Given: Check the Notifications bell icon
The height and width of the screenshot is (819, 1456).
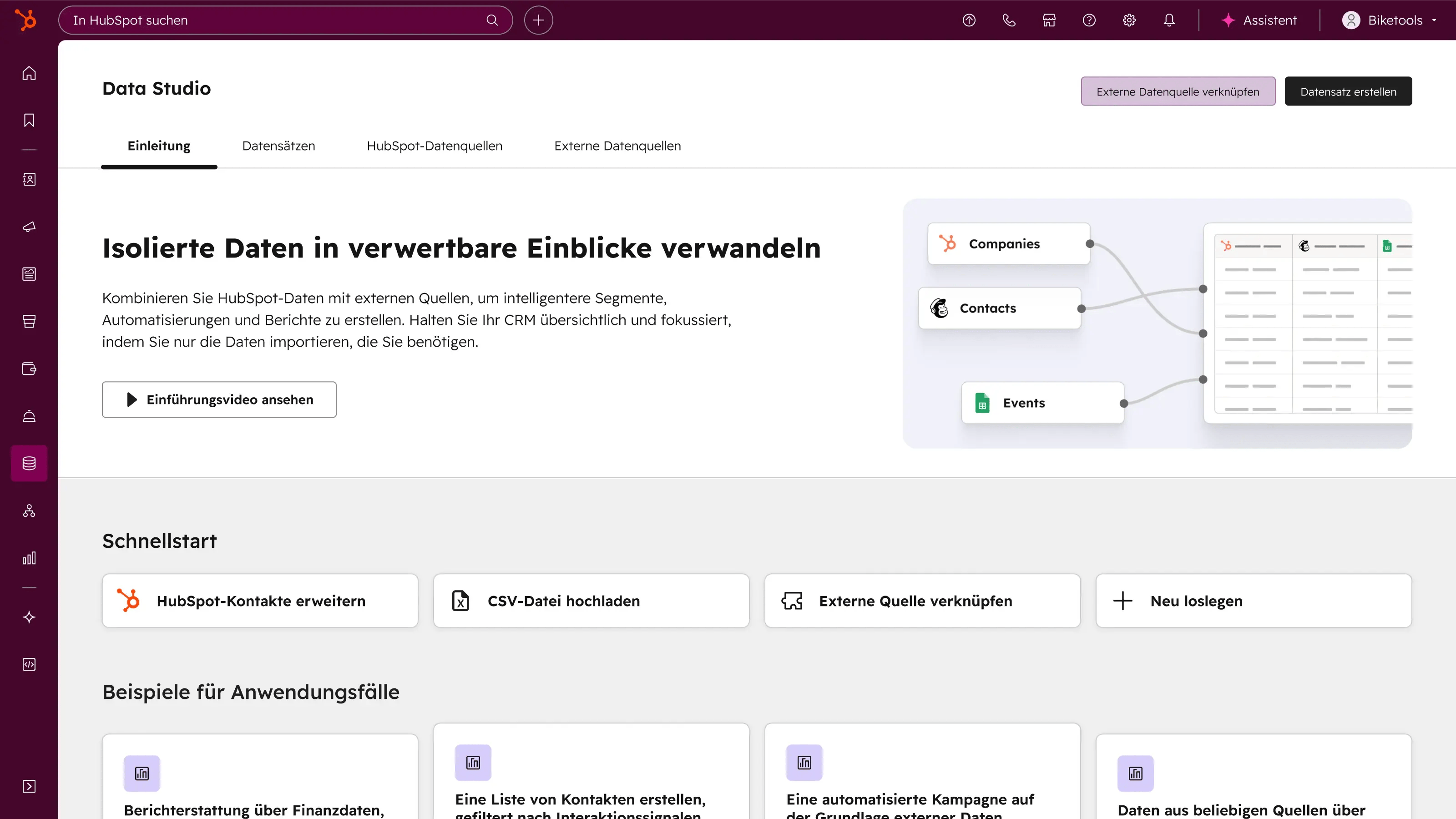Looking at the screenshot, I should pyautogui.click(x=1169, y=20).
